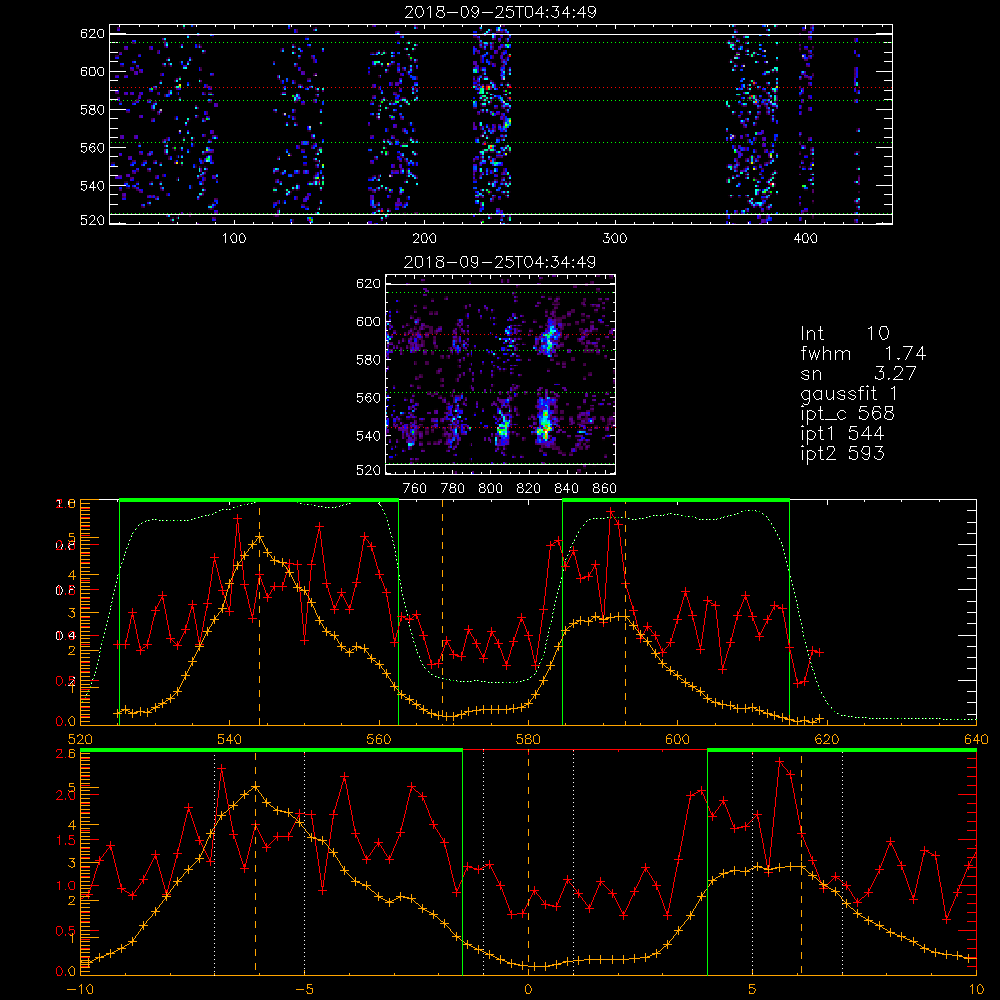The height and width of the screenshot is (1000, 1000).
Task: Click the 'ipt1 544' label
Action: point(842,433)
